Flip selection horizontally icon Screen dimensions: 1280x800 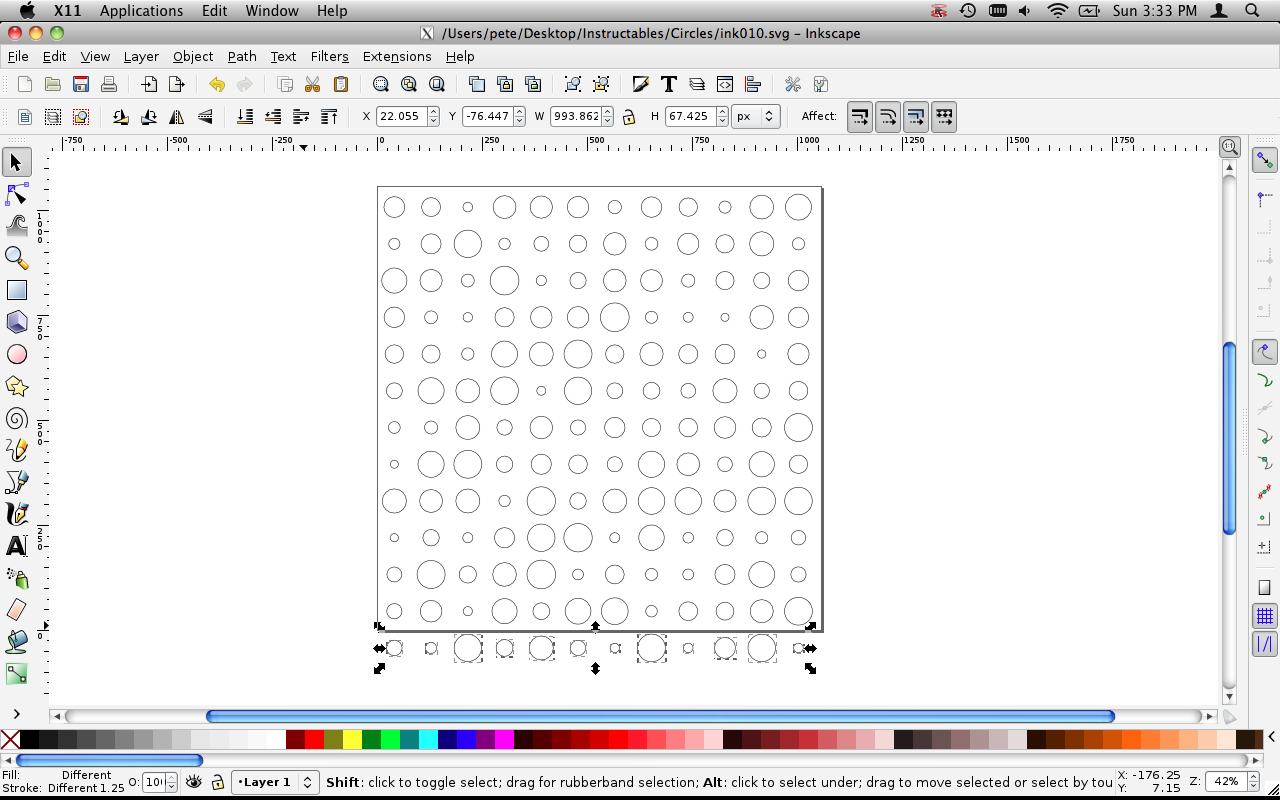point(177,116)
